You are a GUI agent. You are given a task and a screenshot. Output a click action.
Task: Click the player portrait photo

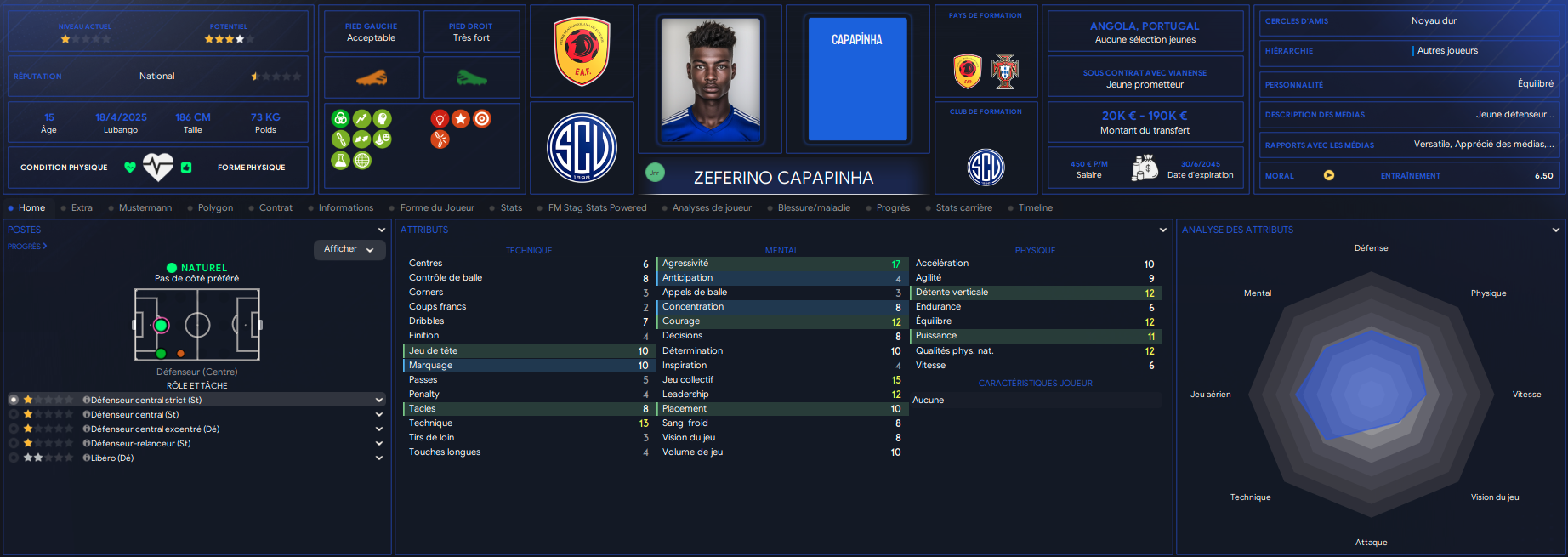pyautogui.click(x=711, y=80)
